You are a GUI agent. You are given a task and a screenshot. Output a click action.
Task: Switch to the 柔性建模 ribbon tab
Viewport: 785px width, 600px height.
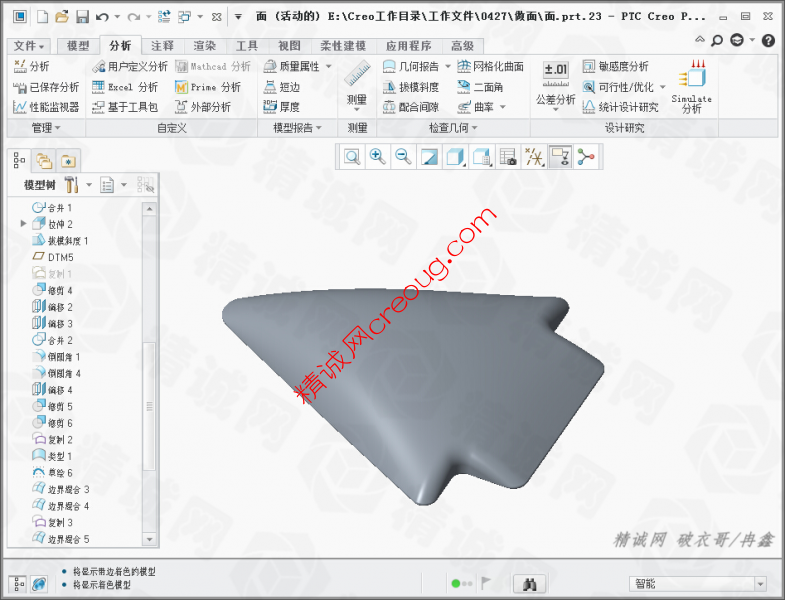point(343,46)
